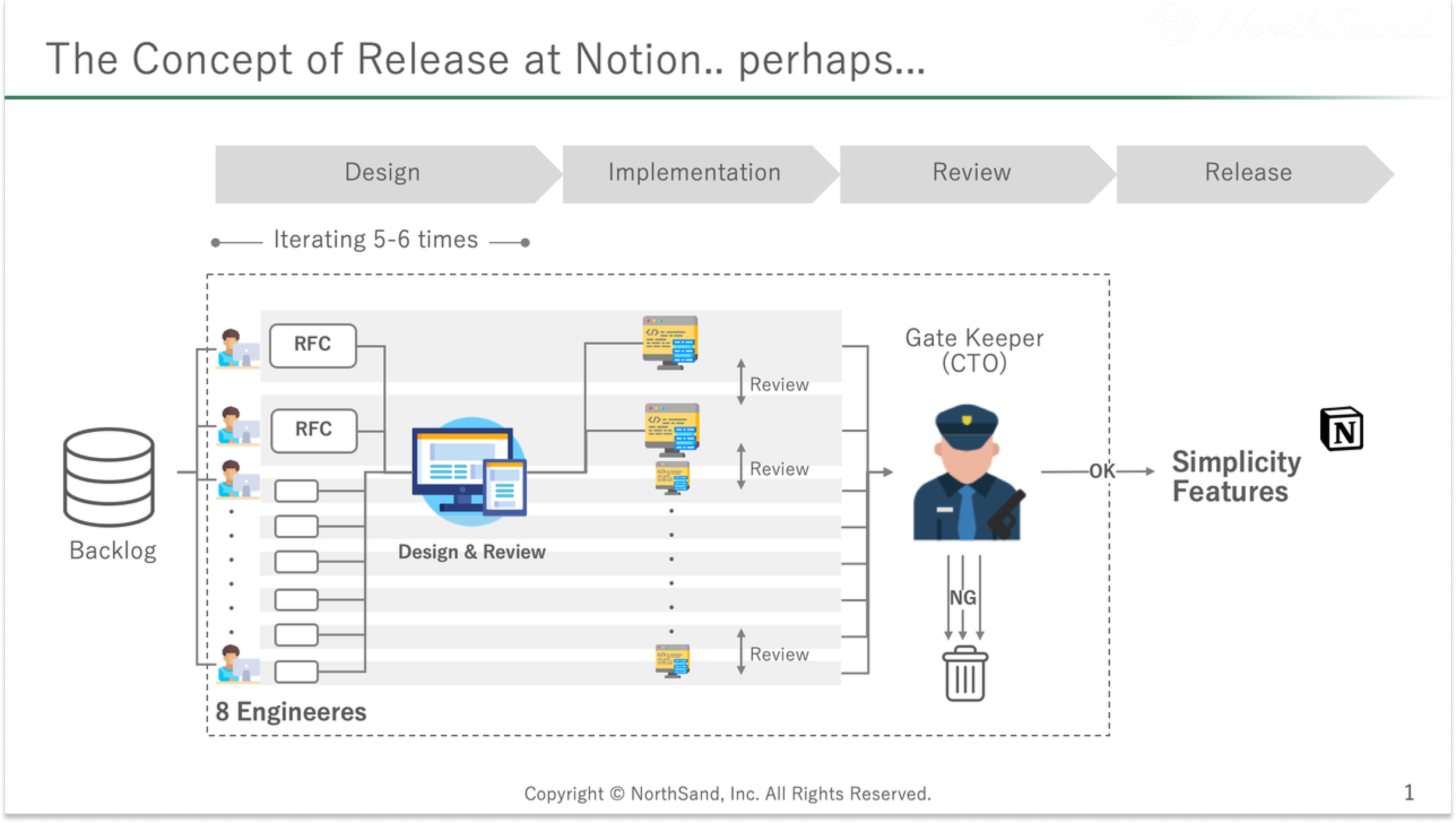Select the Notion logo icon

pos(1341,429)
